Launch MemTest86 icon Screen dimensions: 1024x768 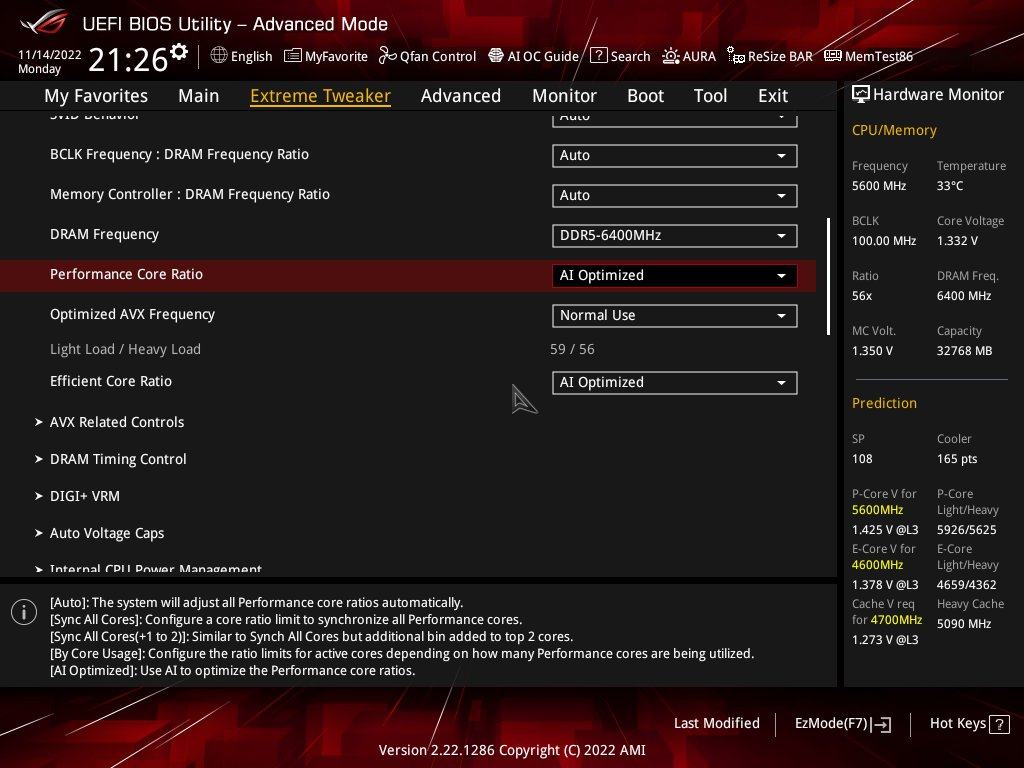click(833, 56)
